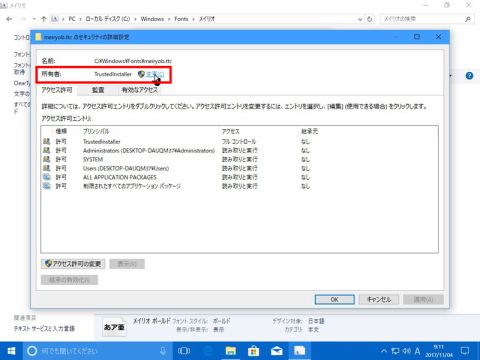Open File Explorer from taskbar

point(231,351)
